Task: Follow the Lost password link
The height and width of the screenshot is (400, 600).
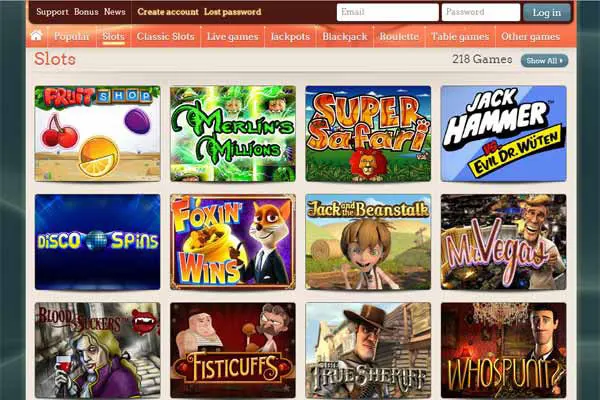Action: 233,12
